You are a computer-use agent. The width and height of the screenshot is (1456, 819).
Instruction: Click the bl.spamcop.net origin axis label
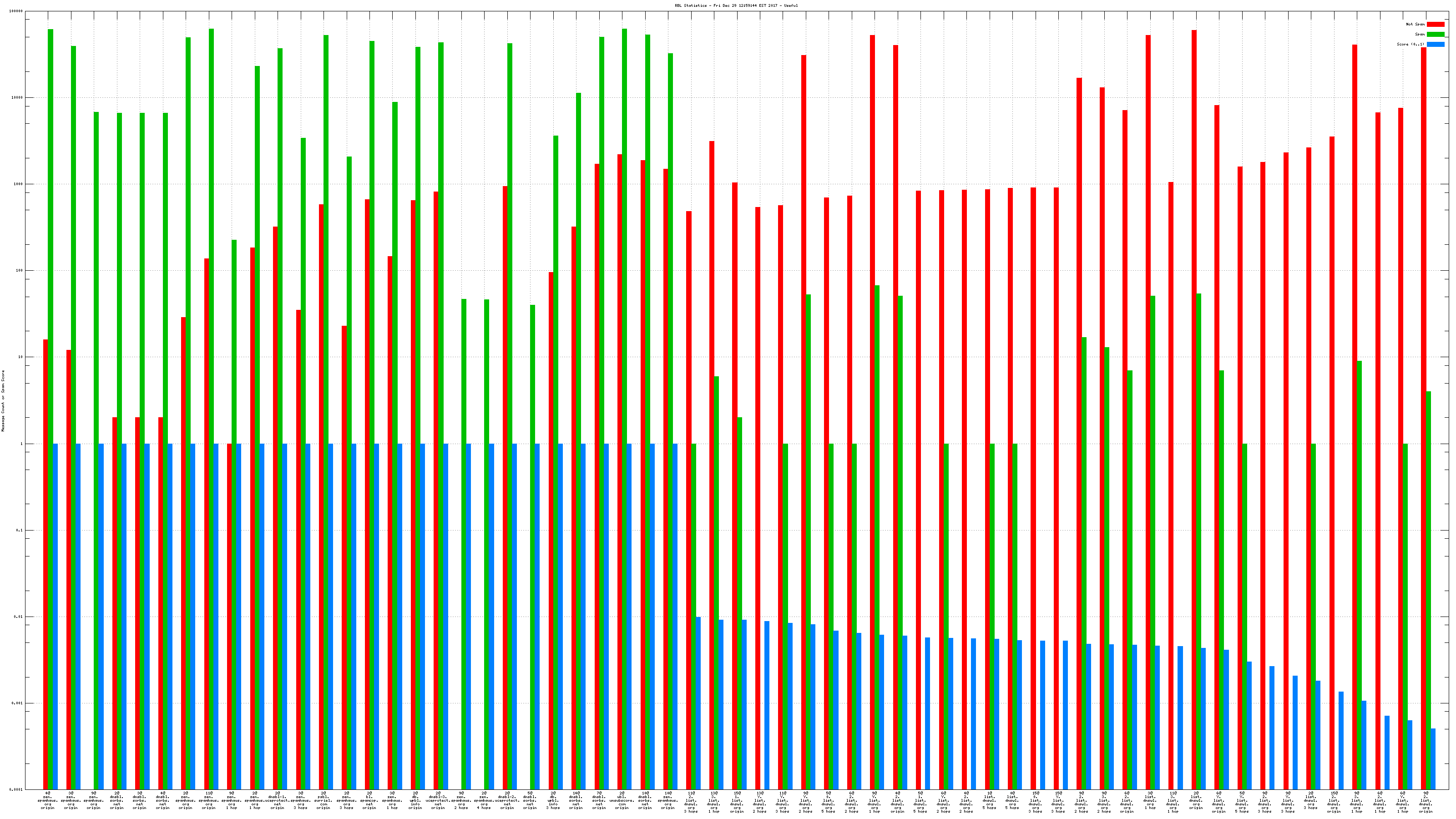[369, 800]
